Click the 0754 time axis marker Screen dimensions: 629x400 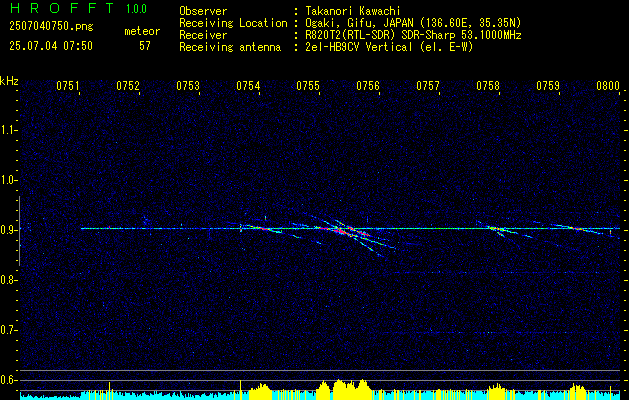(x=248, y=86)
